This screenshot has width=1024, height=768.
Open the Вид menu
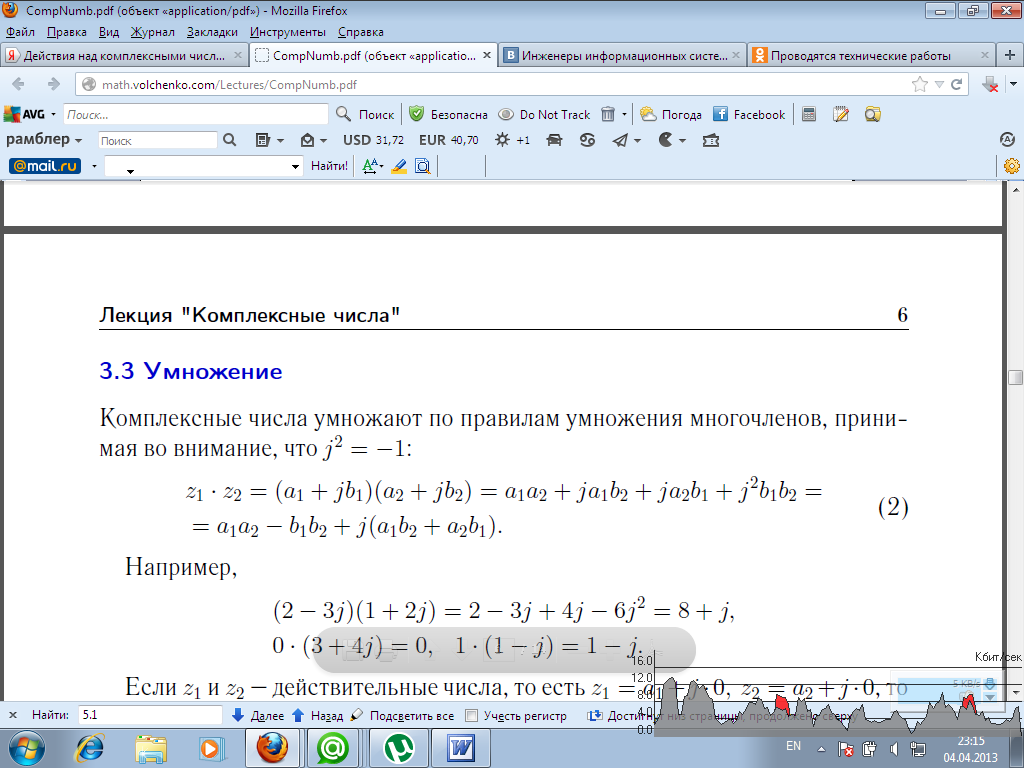[x=109, y=32]
